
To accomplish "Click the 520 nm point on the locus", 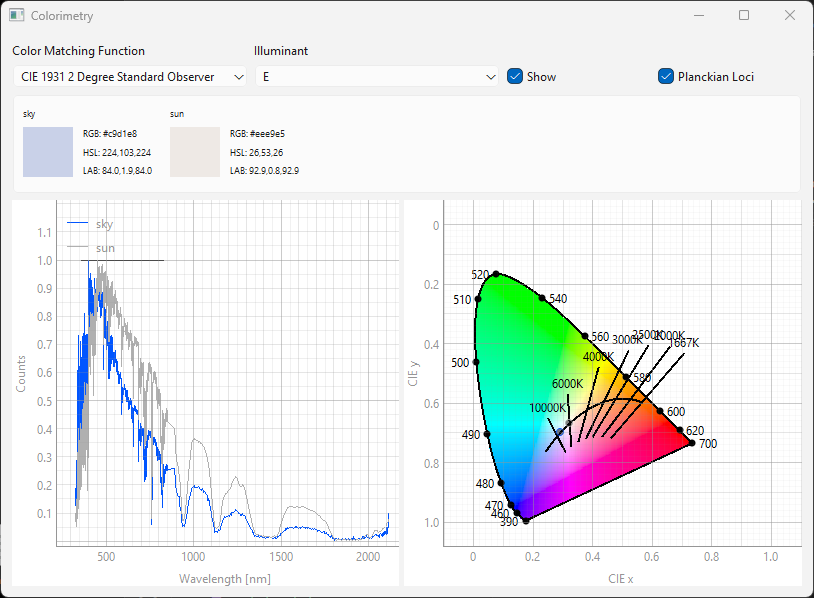I will coord(496,274).
